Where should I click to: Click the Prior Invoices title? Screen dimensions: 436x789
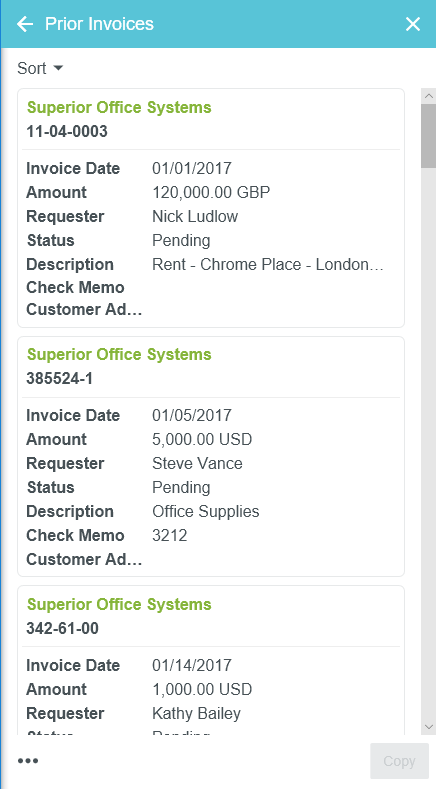pyautogui.click(x=99, y=24)
